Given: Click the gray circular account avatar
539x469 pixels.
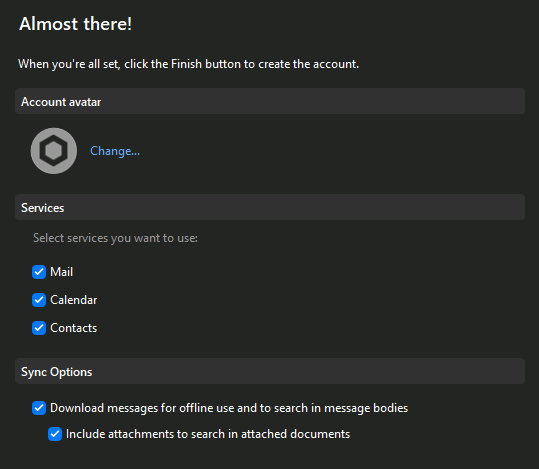Looking at the screenshot, I should point(54,151).
